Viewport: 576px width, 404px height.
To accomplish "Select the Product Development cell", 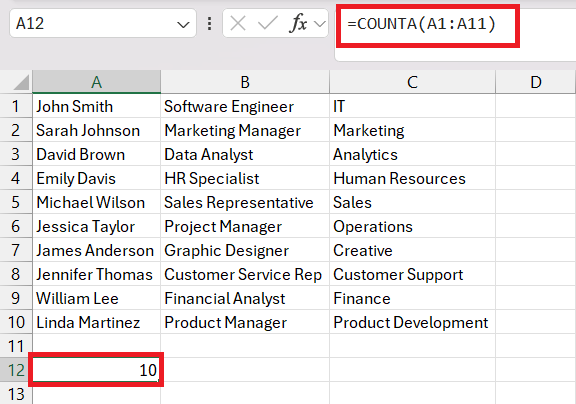I will tap(413, 322).
